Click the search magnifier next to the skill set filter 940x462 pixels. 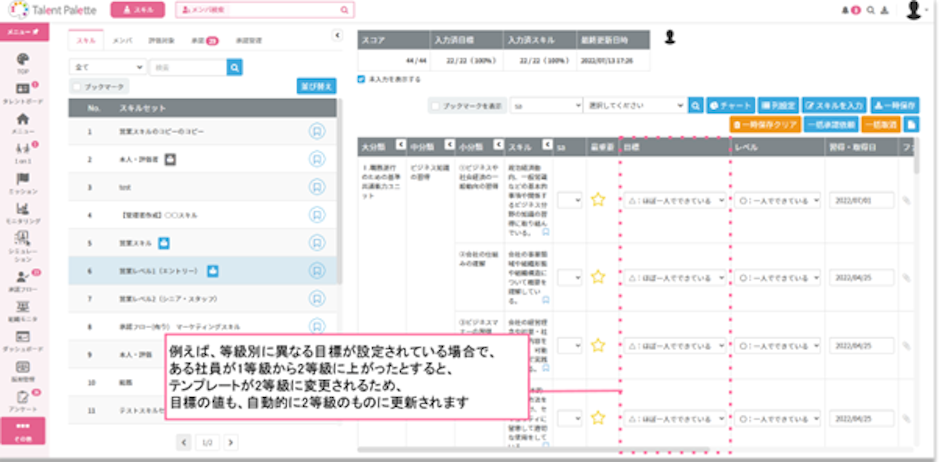tap(235, 67)
